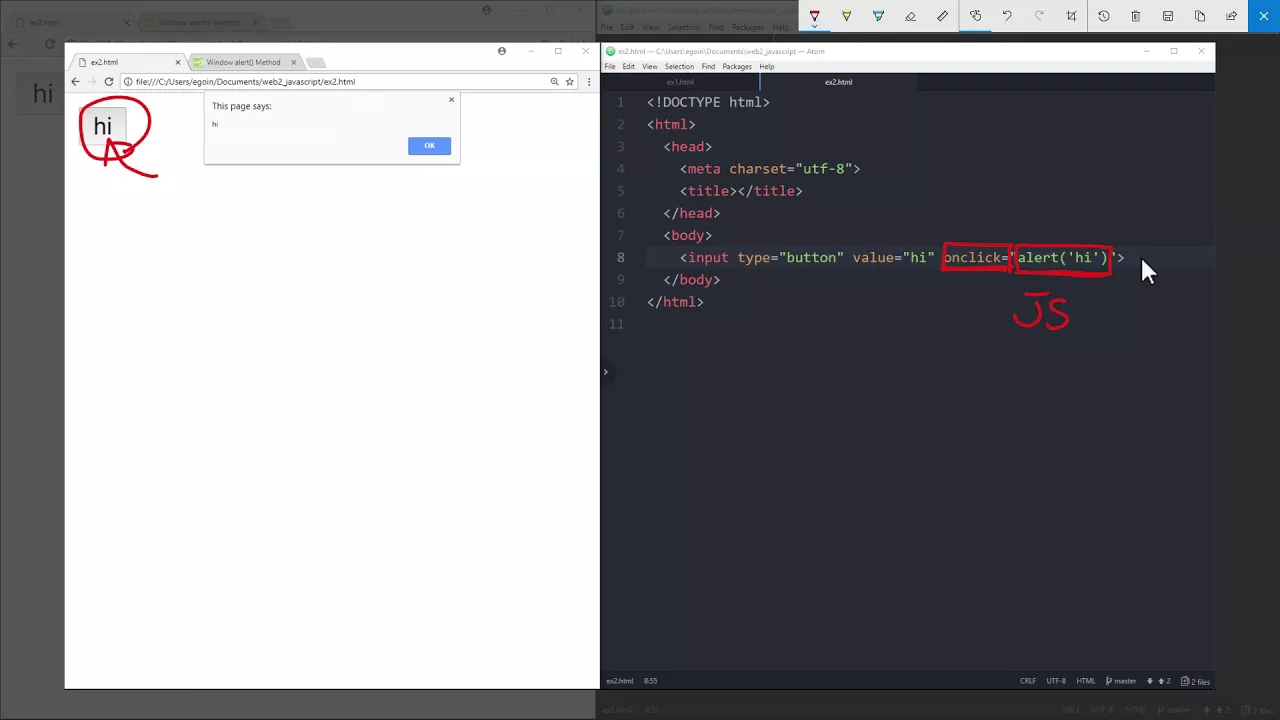Open the Packages menu in Atom
1280x720 pixels.
pos(737,67)
